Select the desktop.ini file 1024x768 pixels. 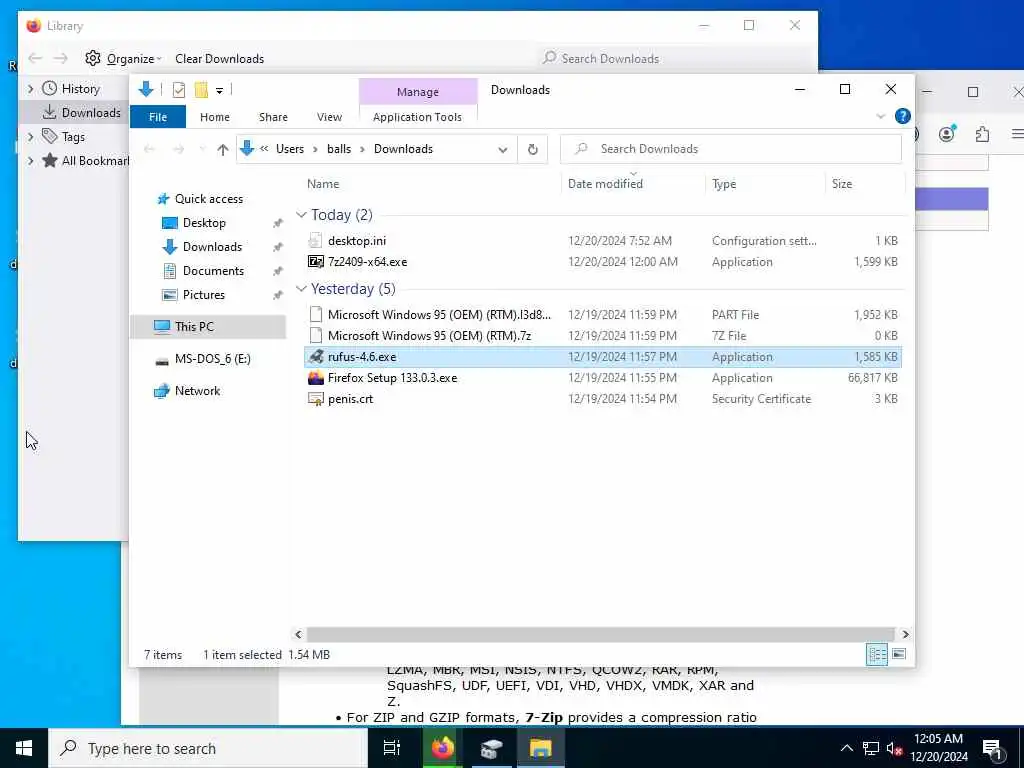pyautogui.click(x=603, y=241)
